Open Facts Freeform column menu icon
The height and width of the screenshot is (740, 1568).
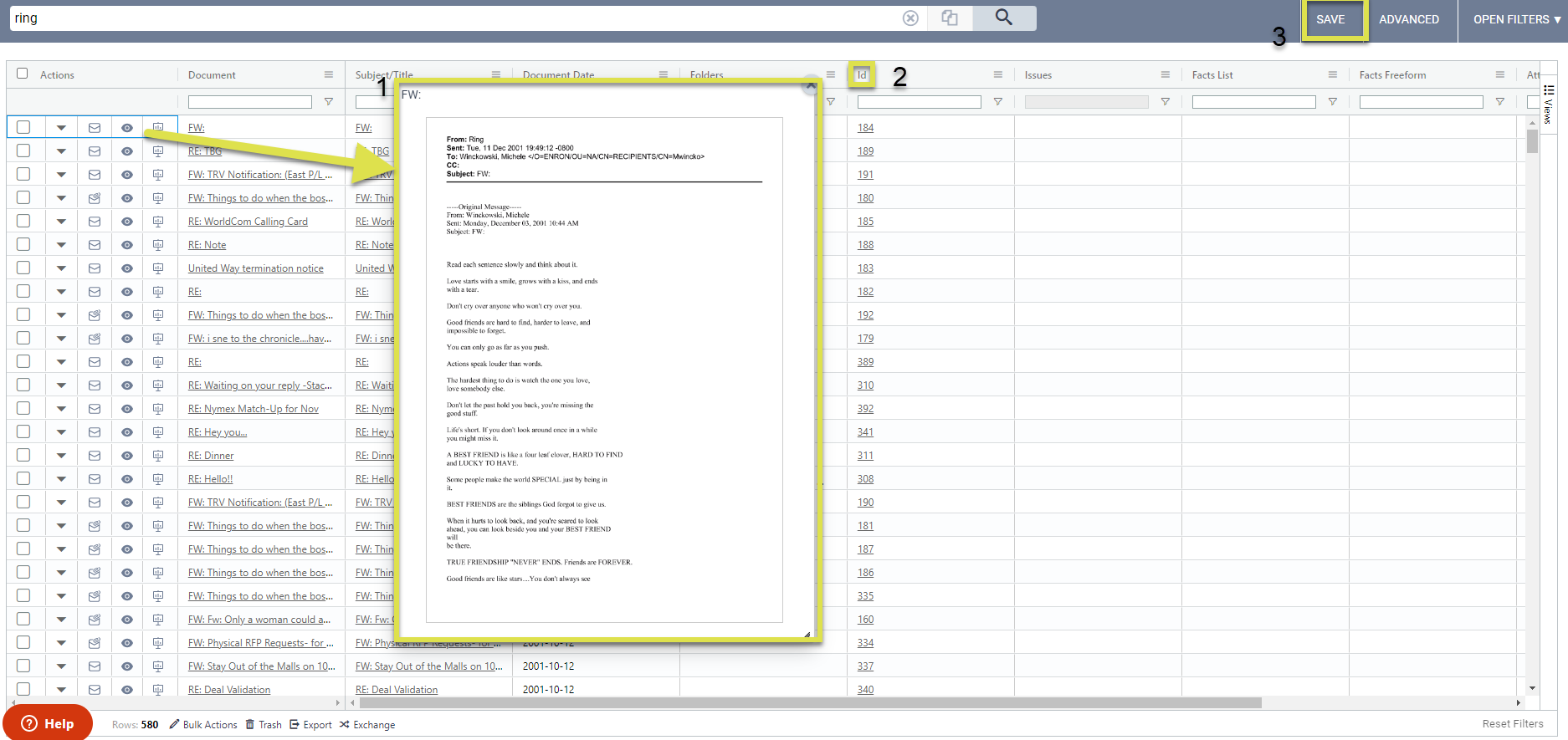pyautogui.click(x=1500, y=74)
